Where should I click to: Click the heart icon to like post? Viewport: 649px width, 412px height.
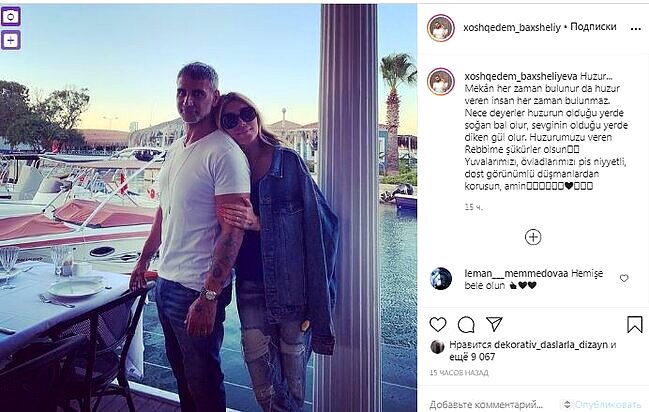438,324
